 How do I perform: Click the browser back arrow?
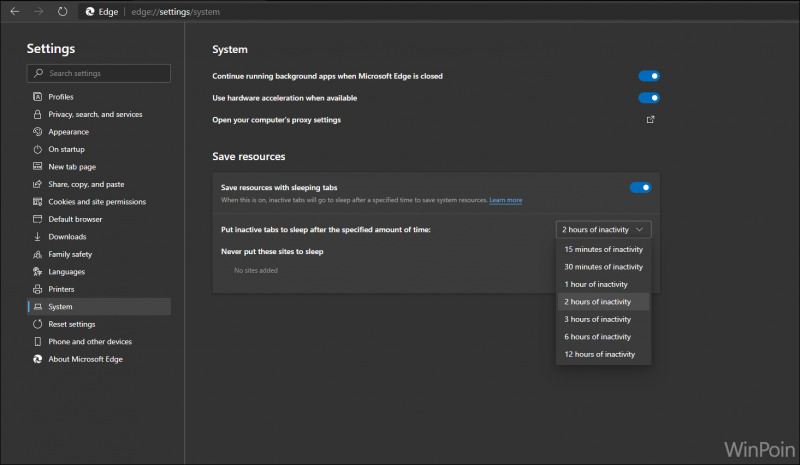15,11
